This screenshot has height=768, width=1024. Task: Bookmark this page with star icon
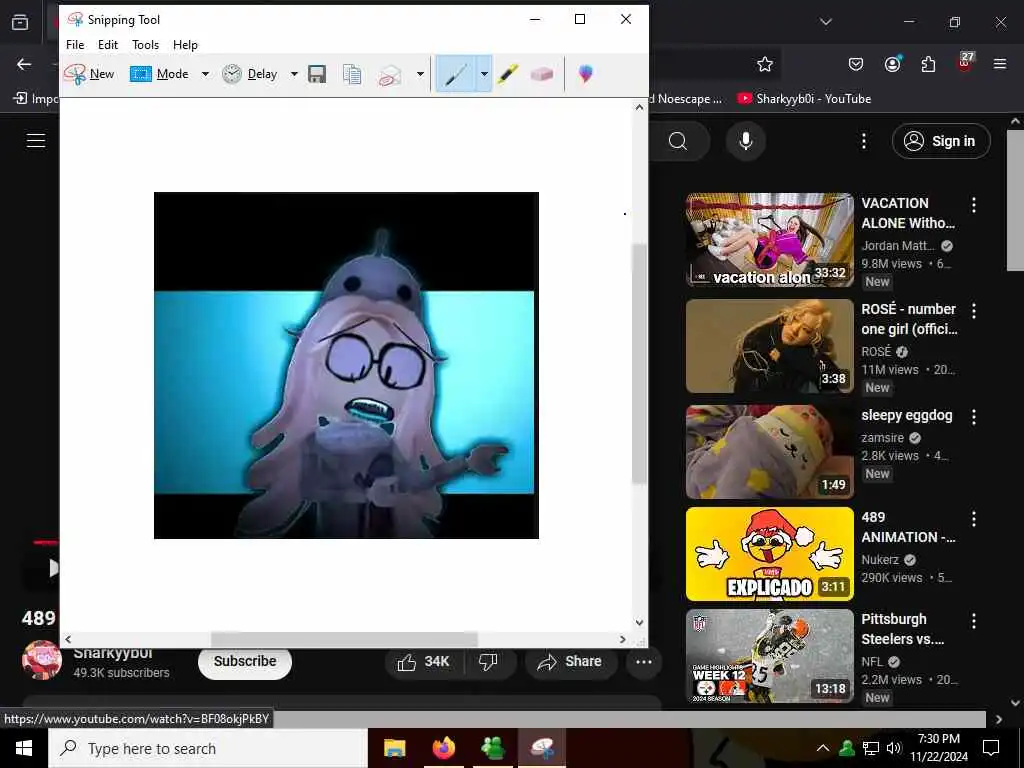tap(765, 64)
